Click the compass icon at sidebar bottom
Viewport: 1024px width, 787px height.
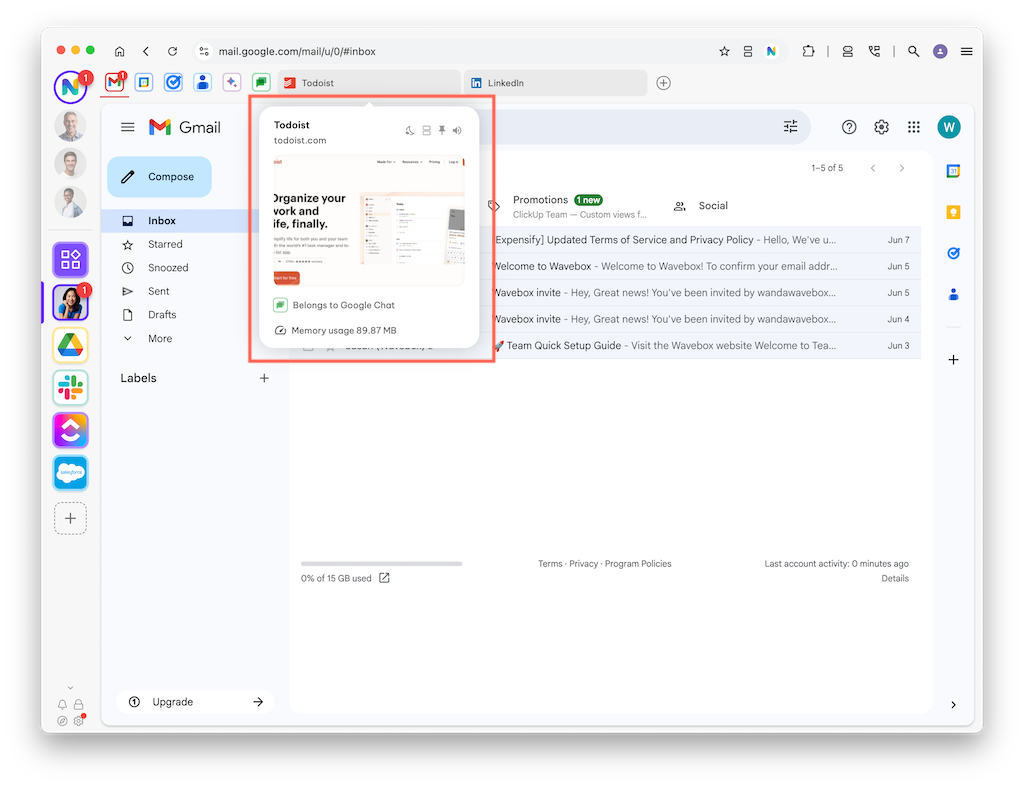(62, 720)
